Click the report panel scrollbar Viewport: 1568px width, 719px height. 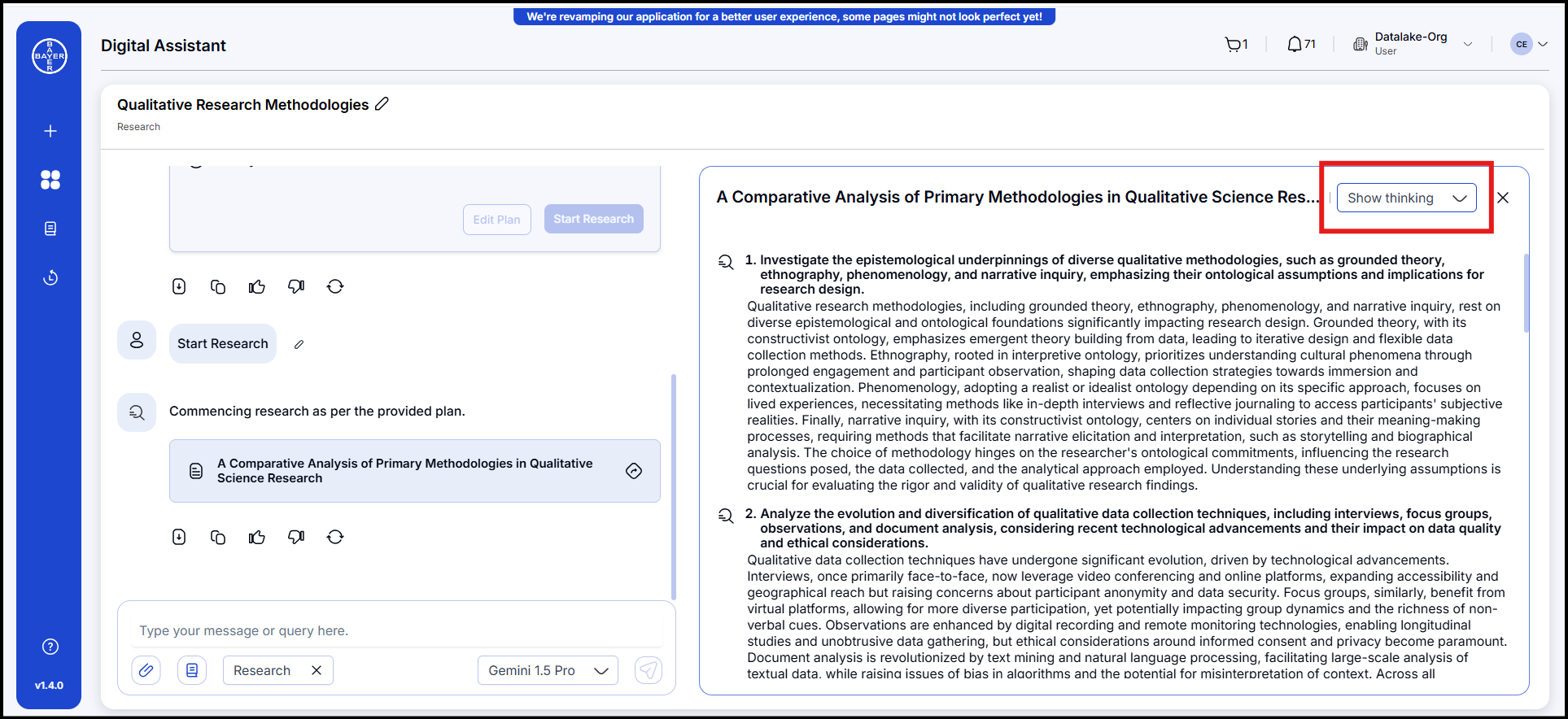(1526, 293)
